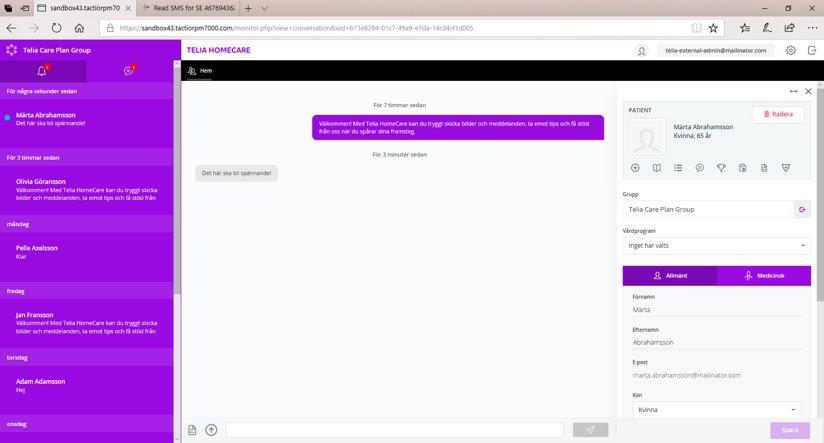Click the telia-external-admin email account button
Image resolution: width=824 pixels, height=443 pixels.
(716, 50)
